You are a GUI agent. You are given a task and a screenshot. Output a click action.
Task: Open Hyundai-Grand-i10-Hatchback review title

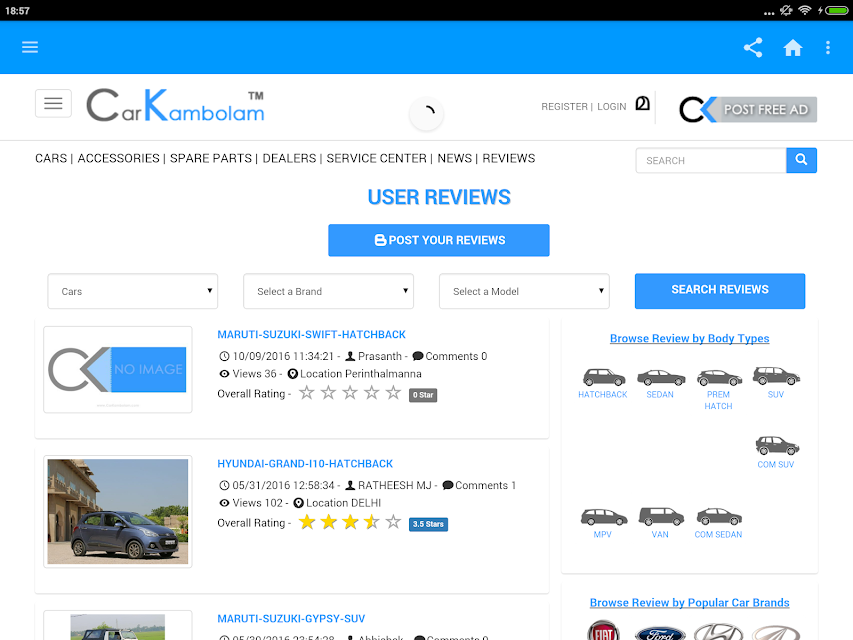[x=305, y=464]
